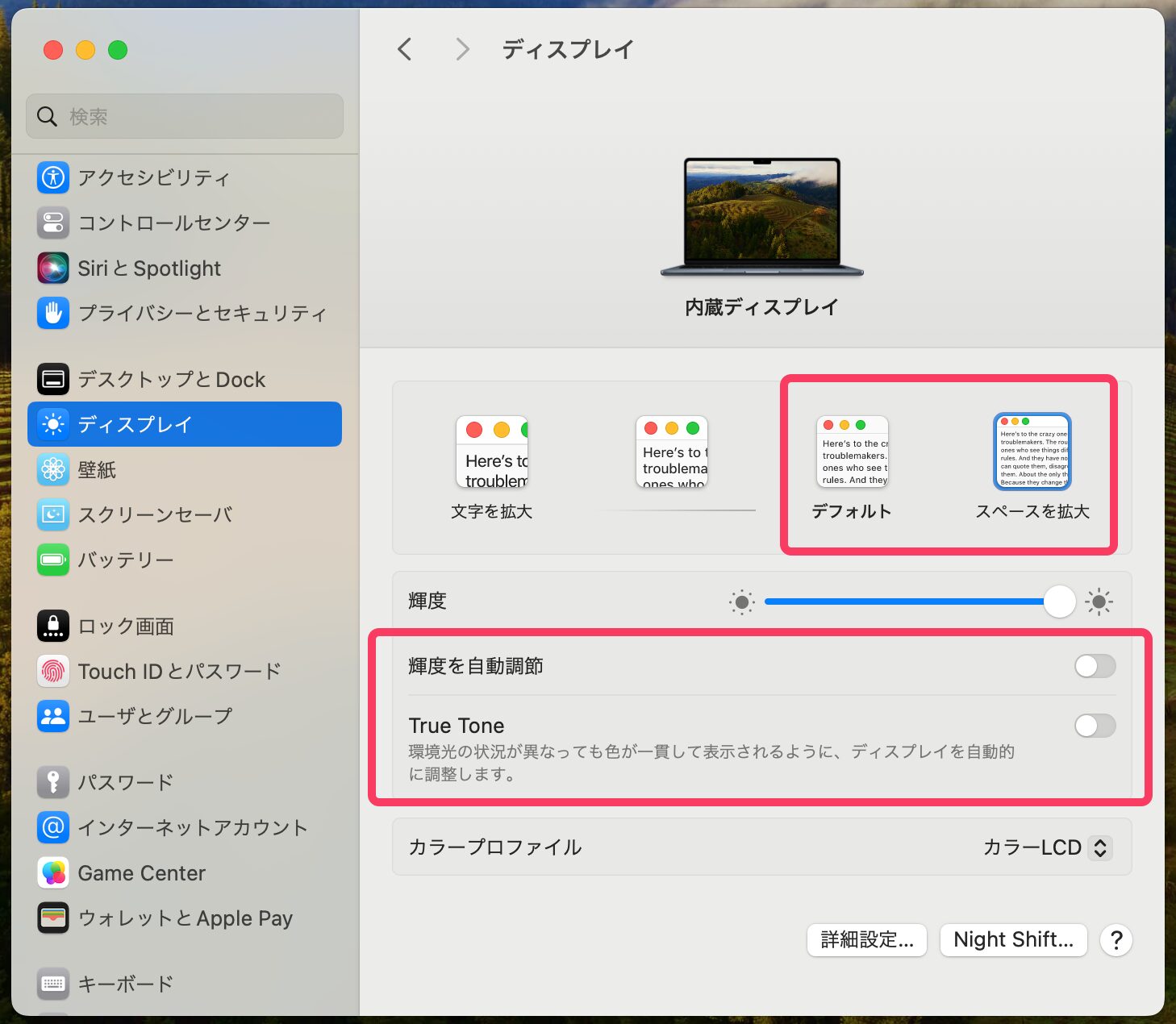Image resolution: width=1176 pixels, height=1024 pixels.
Task: Click the アクセシビリティ icon in sidebar
Action: [53, 177]
